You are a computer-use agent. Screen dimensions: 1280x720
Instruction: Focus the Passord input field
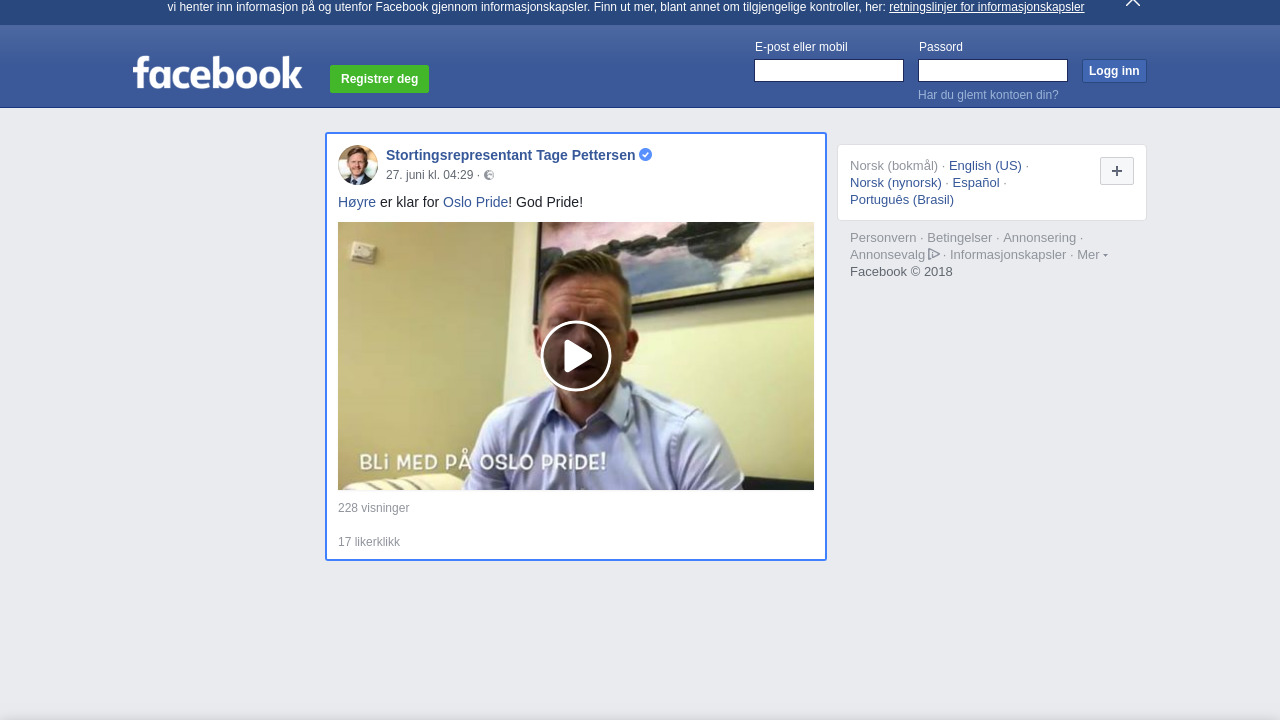[x=993, y=71]
